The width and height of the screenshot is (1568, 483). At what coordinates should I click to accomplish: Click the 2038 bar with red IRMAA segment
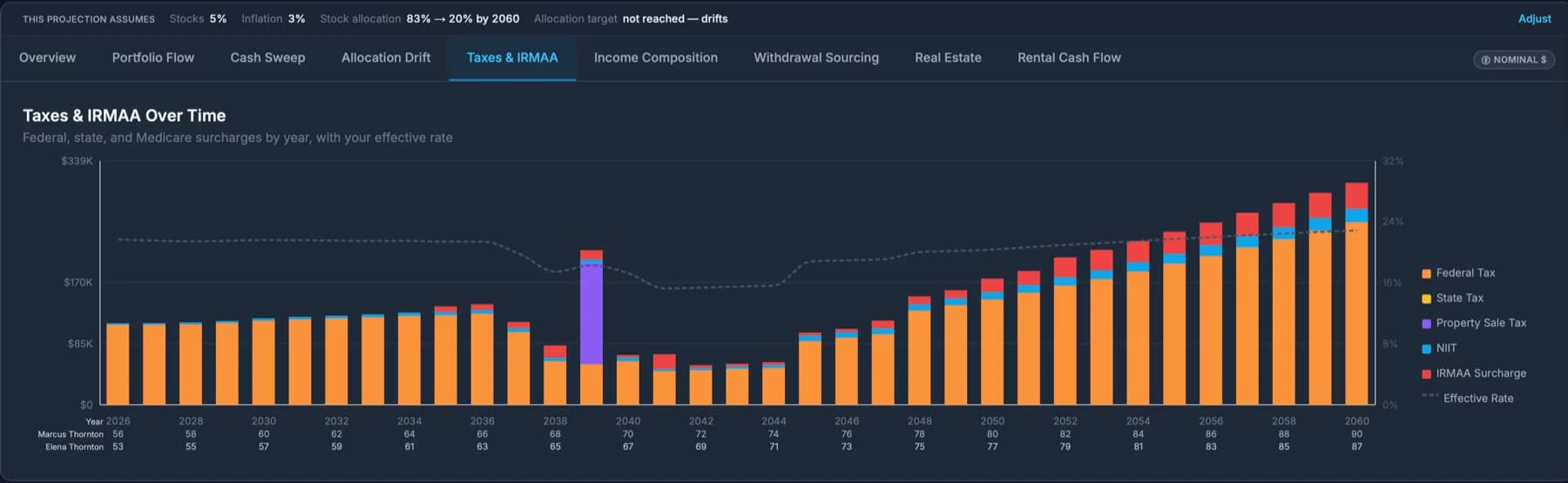pos(555,375)
